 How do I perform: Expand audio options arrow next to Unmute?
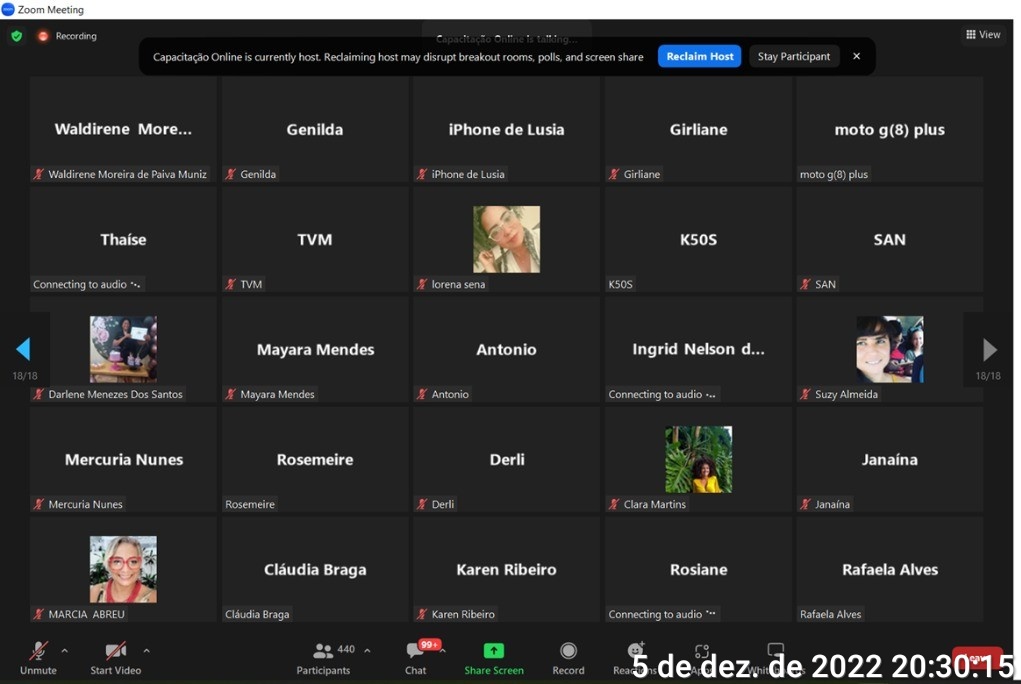click(65, 650)
